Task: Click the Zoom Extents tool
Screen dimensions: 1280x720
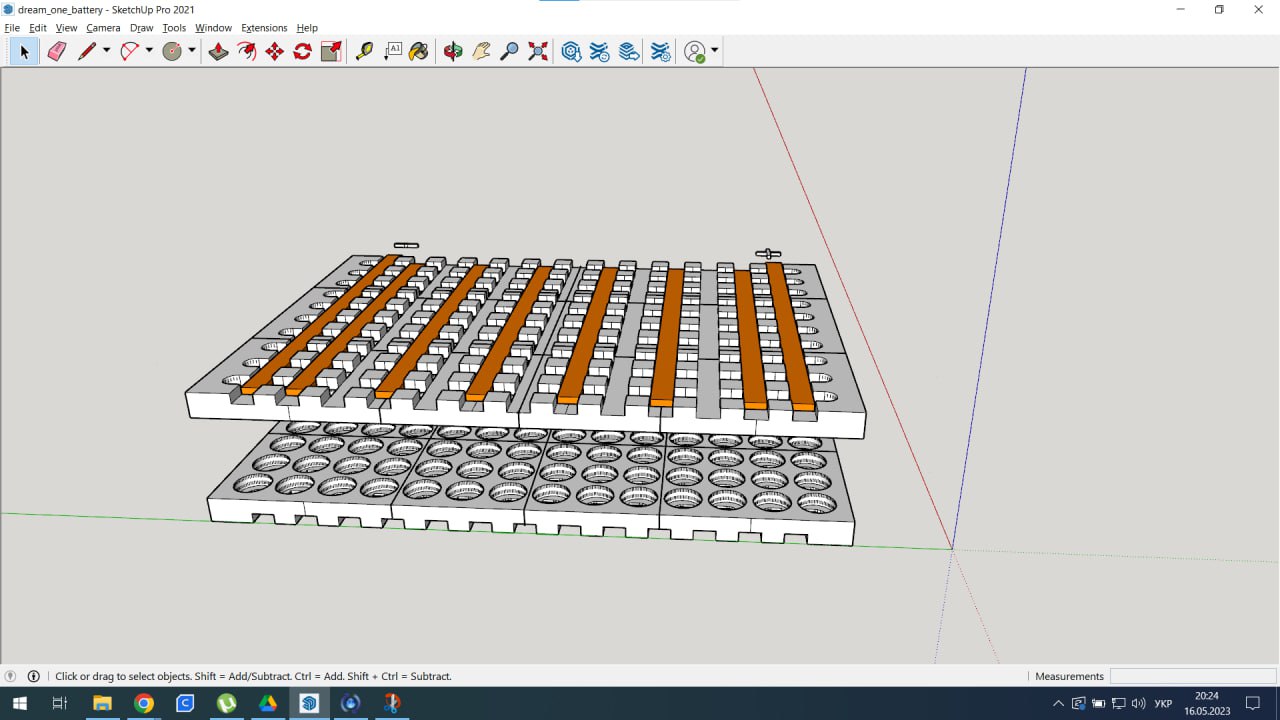Action: (538, 51)
